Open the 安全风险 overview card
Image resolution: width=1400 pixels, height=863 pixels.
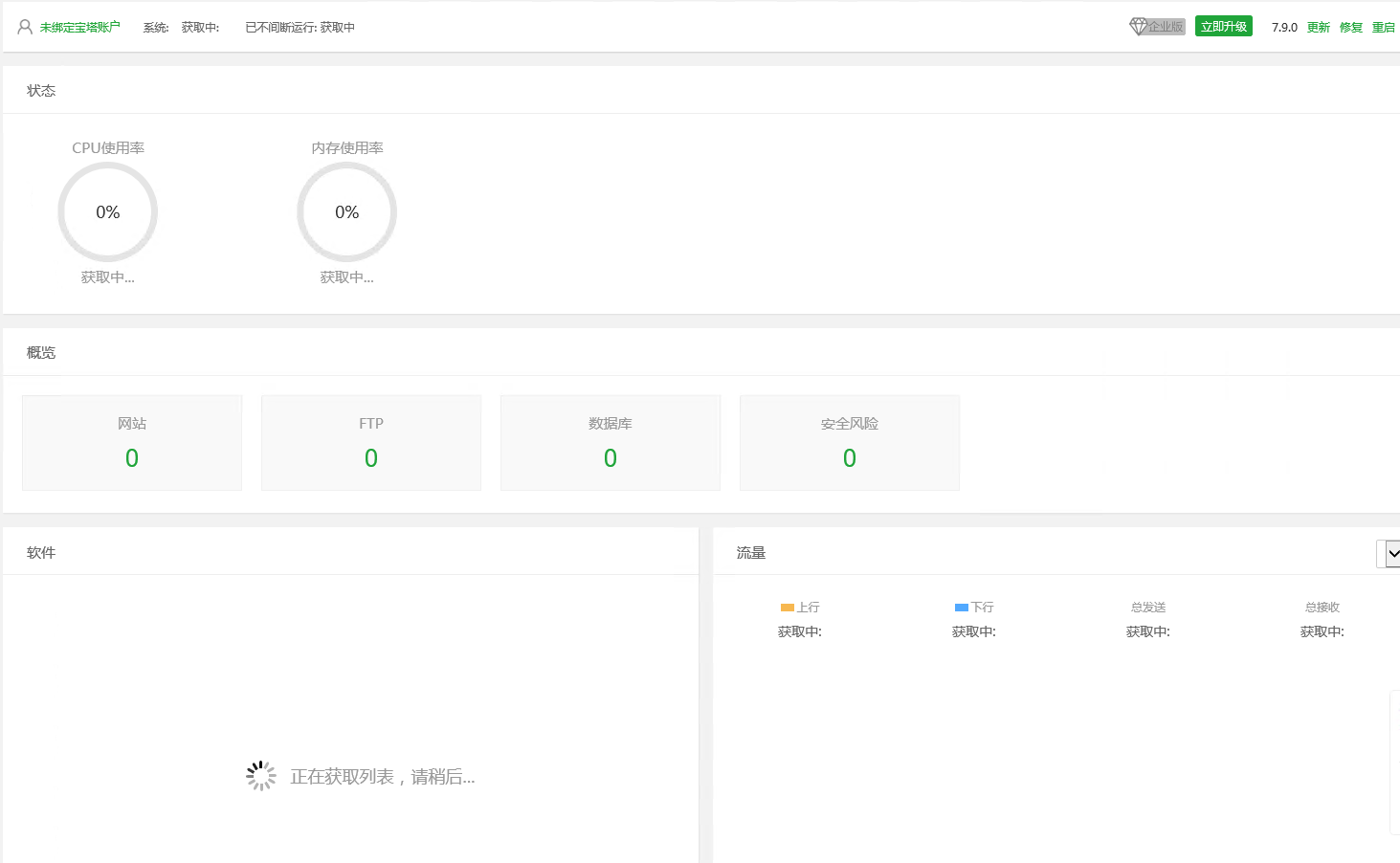pyautogui.click(x=850, y=443)
